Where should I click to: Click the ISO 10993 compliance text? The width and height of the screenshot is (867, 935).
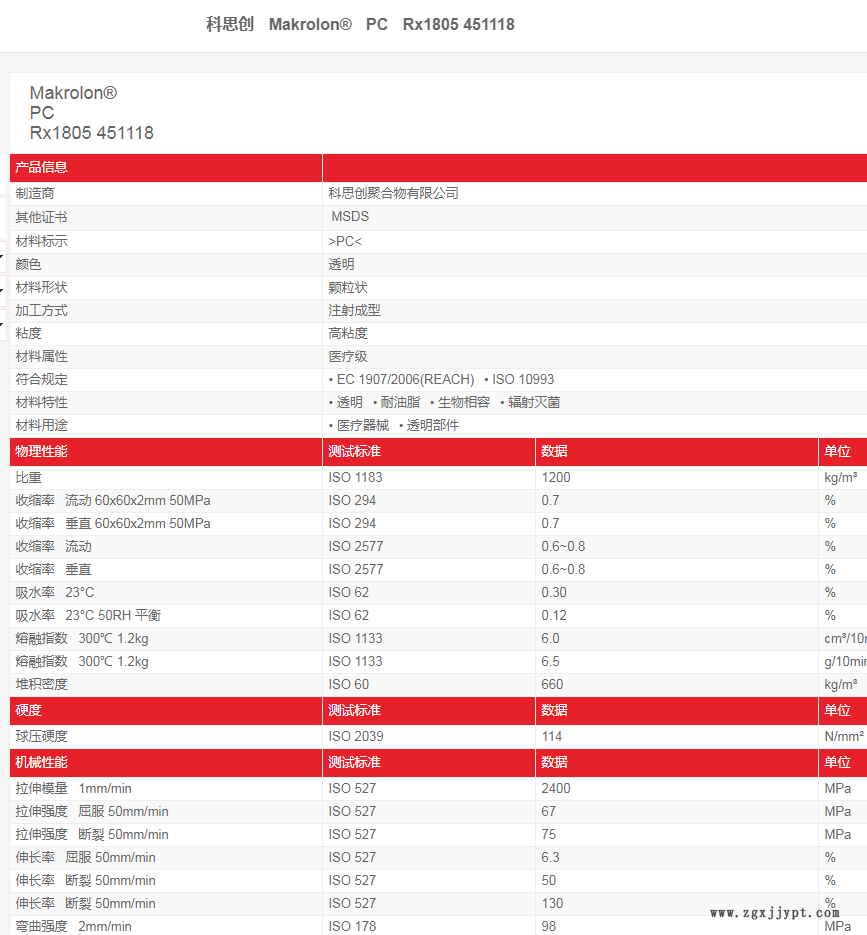(522, 379)
